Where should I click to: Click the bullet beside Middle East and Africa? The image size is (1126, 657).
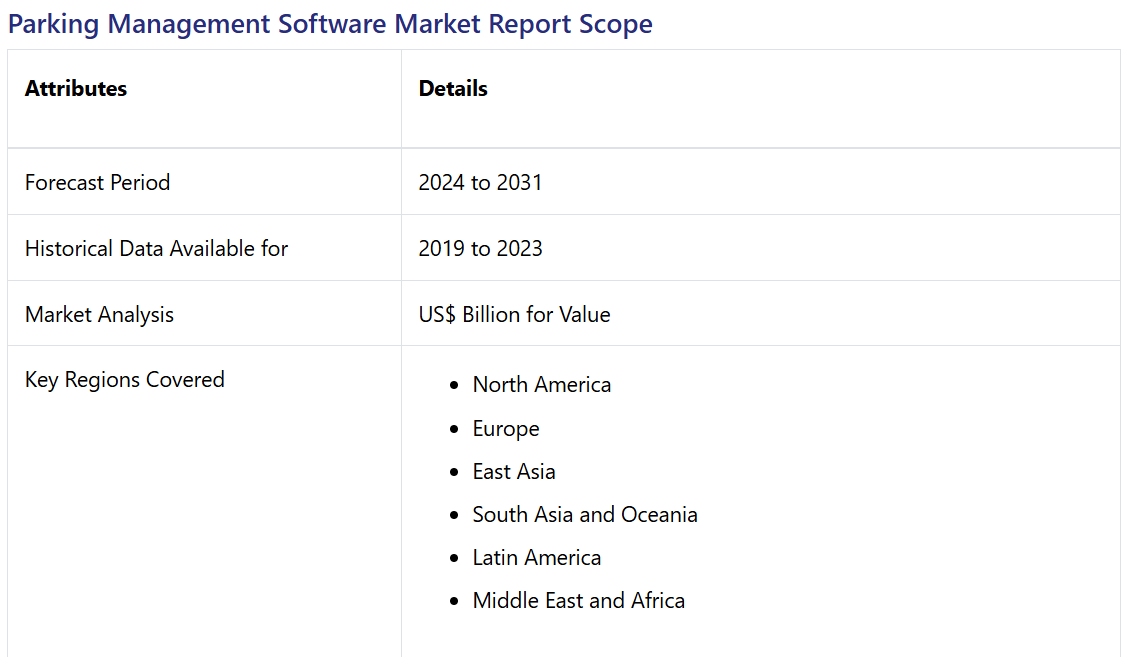(x=455, y=601)
